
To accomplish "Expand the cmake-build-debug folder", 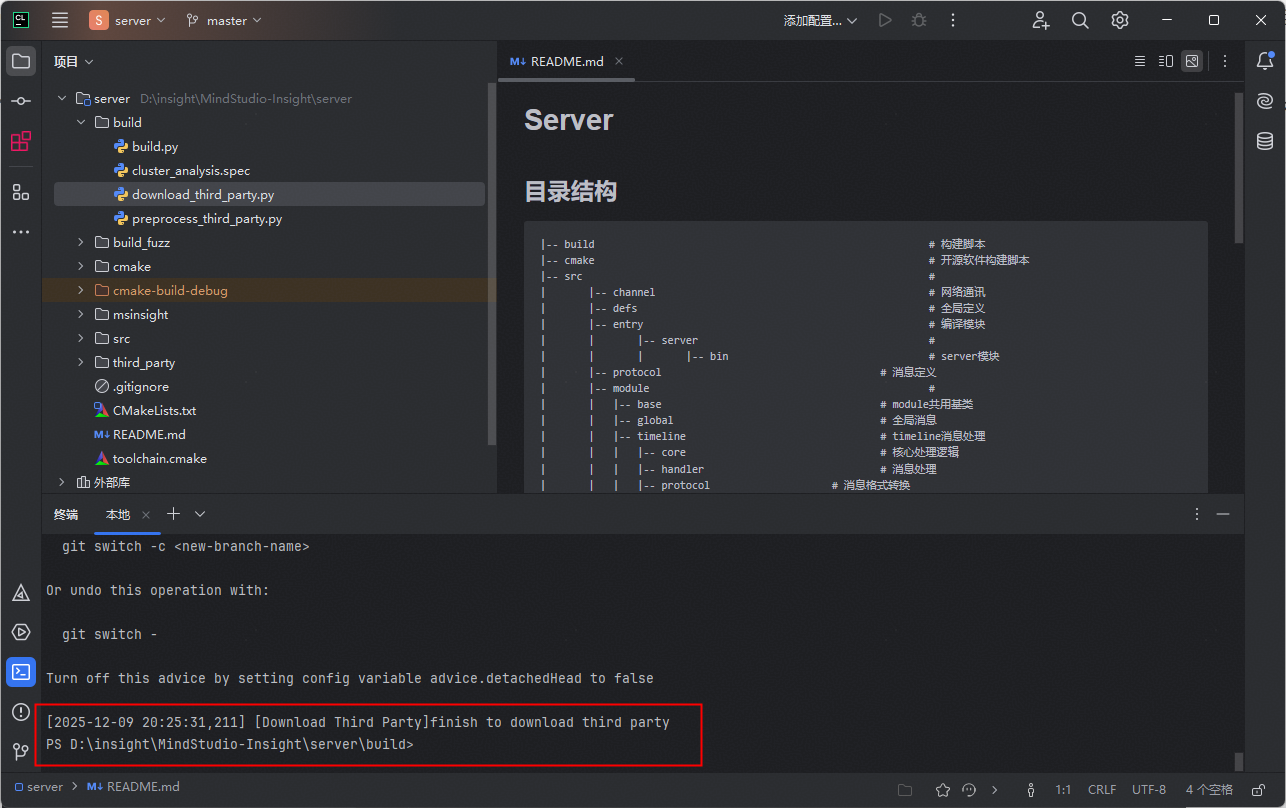I will [x=82, y=290].
